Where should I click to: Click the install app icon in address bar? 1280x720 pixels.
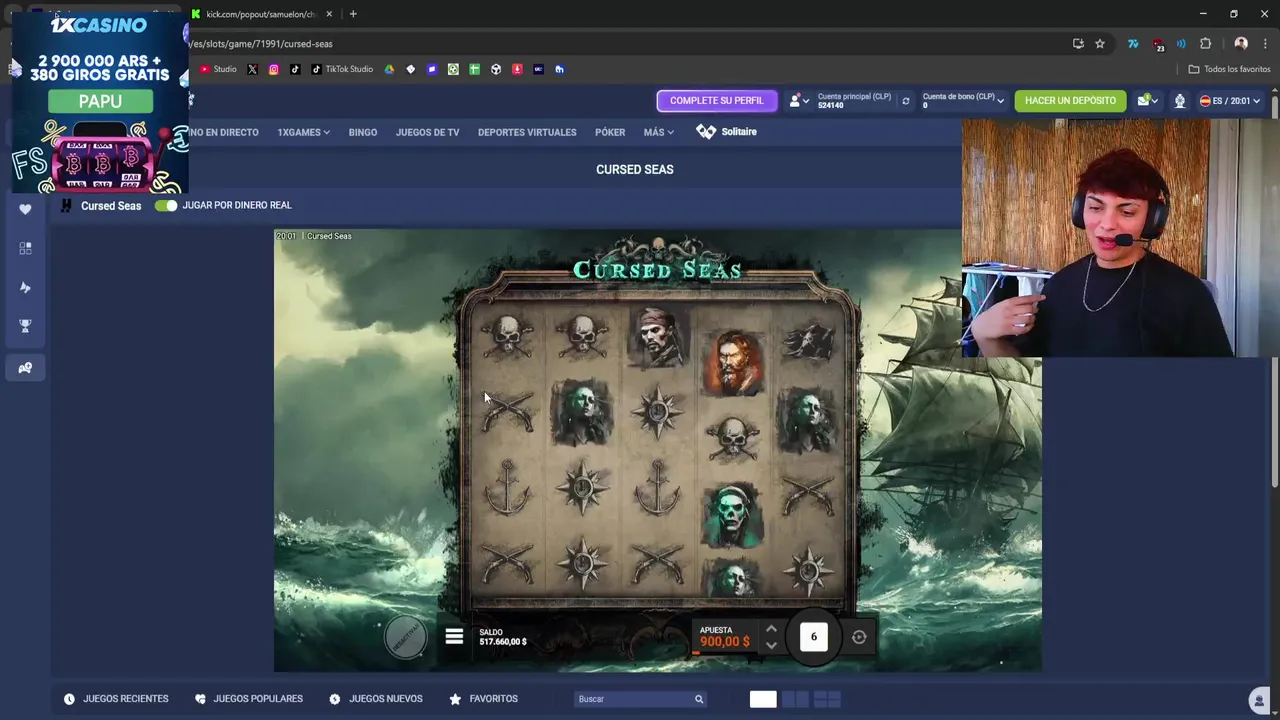pyautogui.click(x=1078, y=44)
